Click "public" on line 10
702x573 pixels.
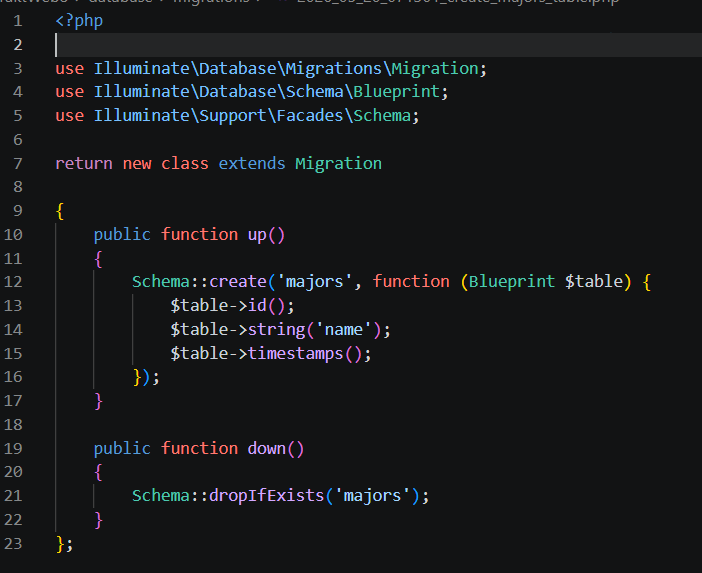point(122,235)
